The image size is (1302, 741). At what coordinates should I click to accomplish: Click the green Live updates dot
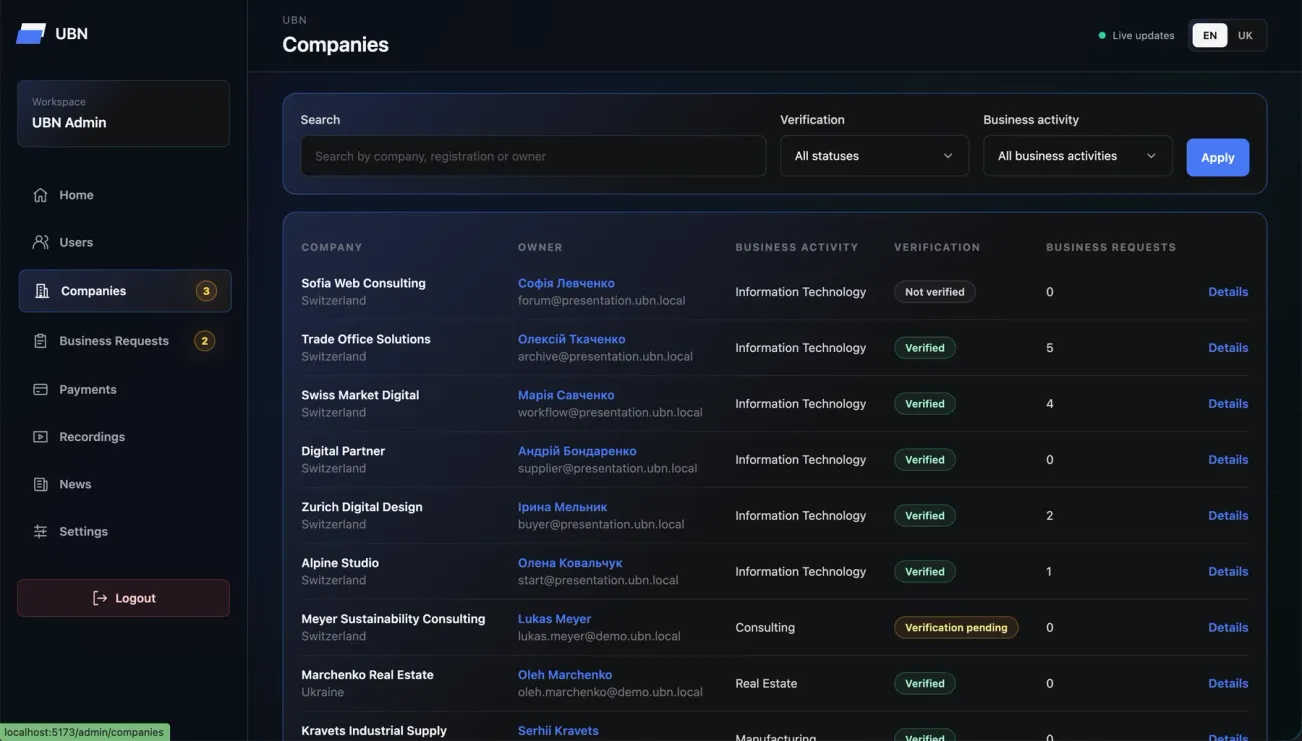click(x=1102, y=35)
